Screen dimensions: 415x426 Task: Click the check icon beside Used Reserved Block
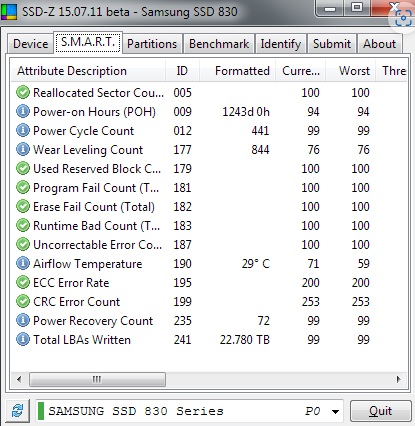(23, 168)
